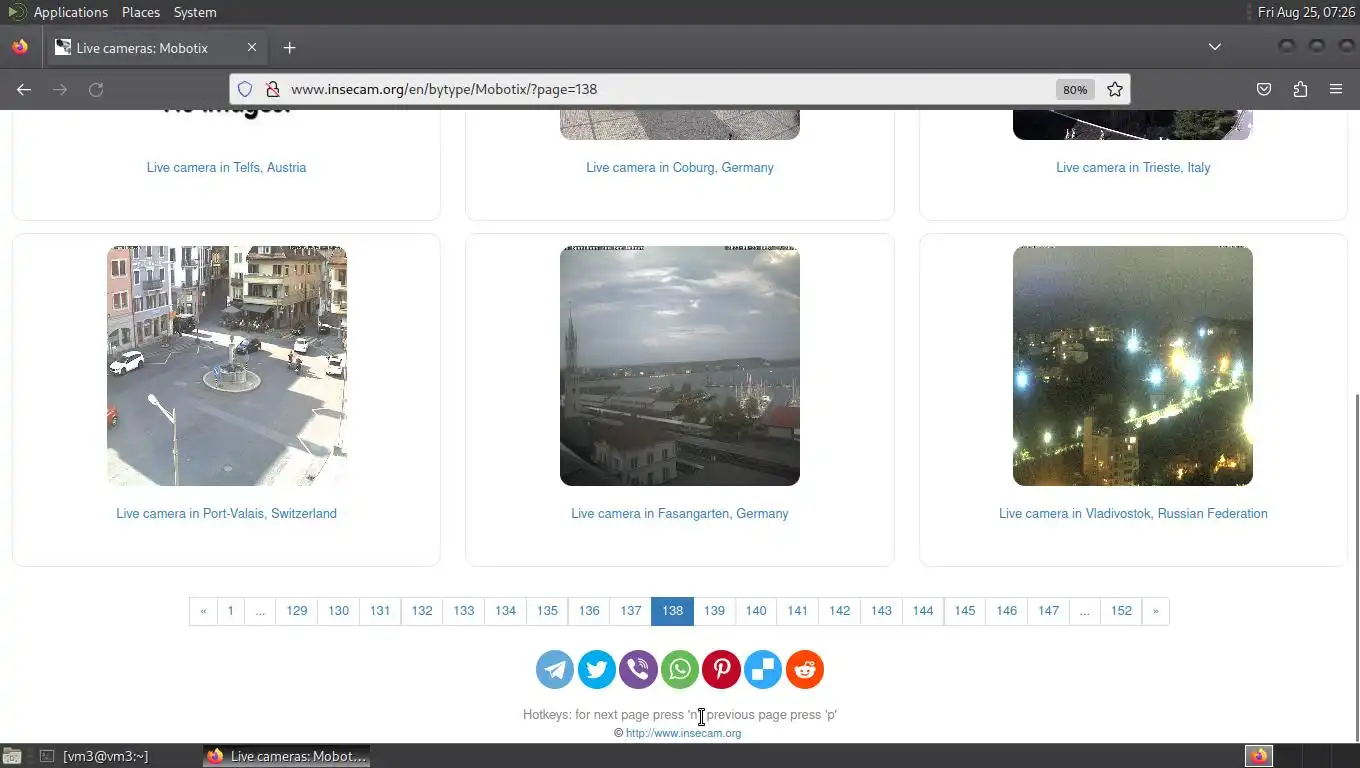The height and width of the screenshot is (768, 1360).
Task: Go to page 1 in pagination
Action: click(x=230, y=611)
